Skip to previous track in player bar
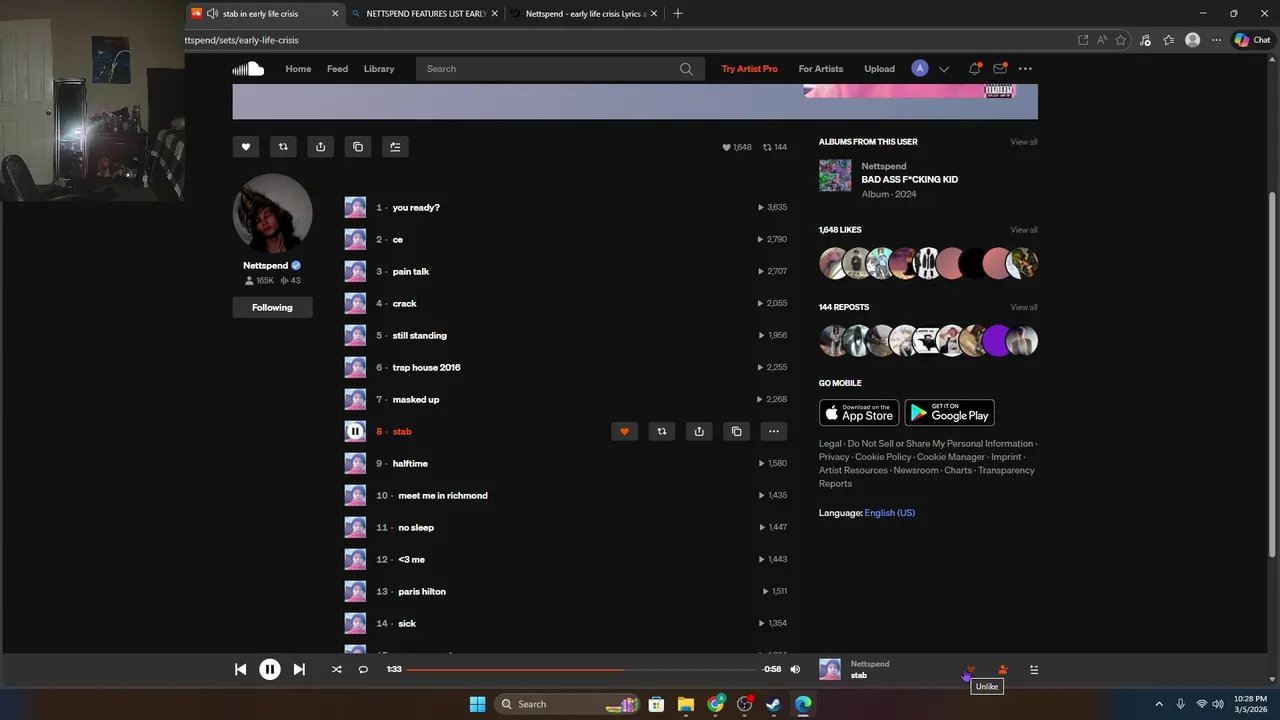 240,669
